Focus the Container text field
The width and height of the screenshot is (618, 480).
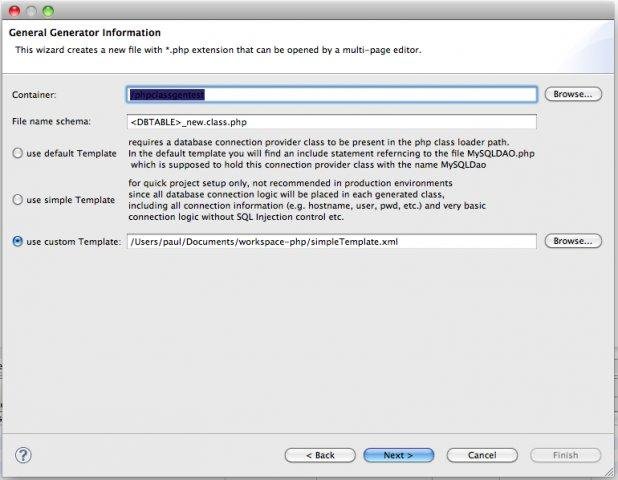(x=332, y=94)
